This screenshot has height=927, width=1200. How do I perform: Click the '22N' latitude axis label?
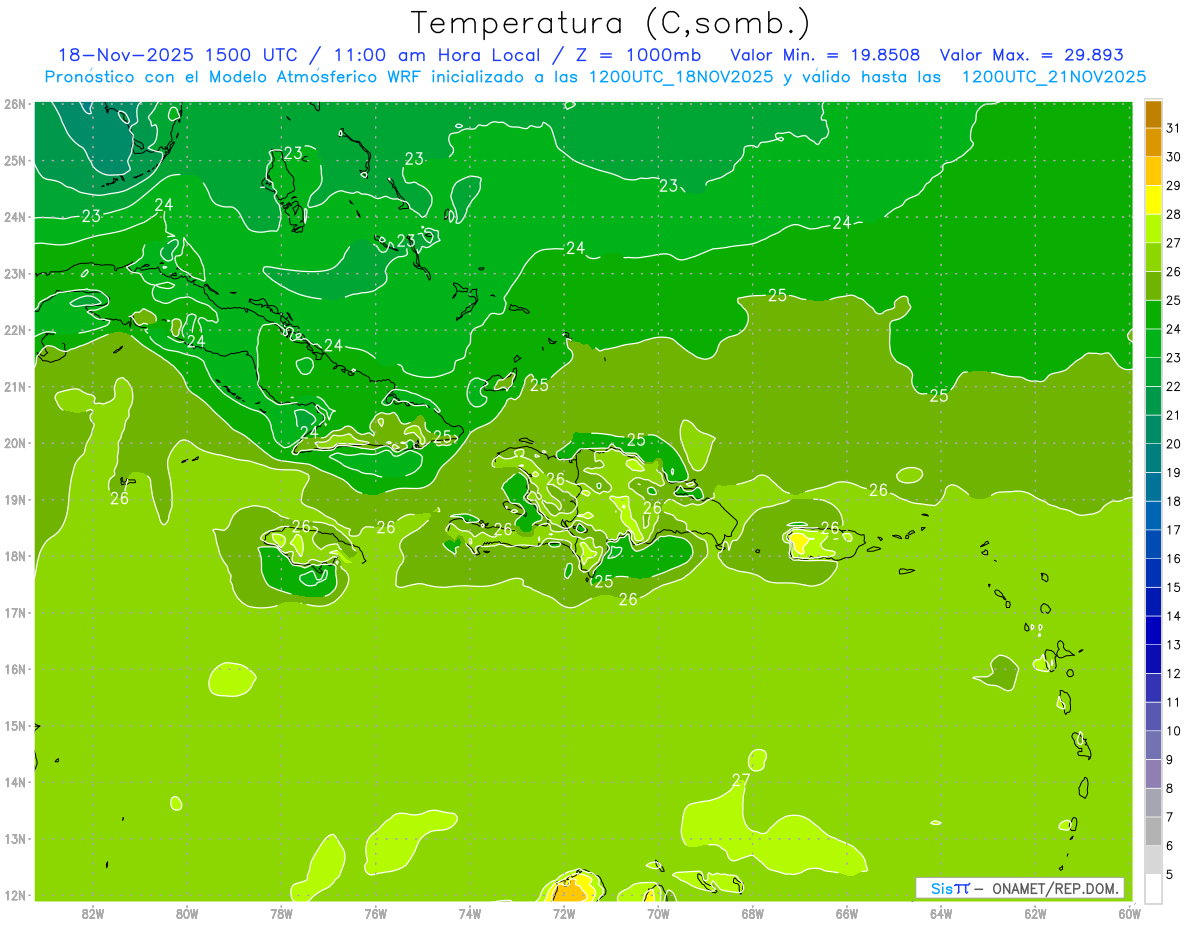pyautogui.click(x=14, y=330)
